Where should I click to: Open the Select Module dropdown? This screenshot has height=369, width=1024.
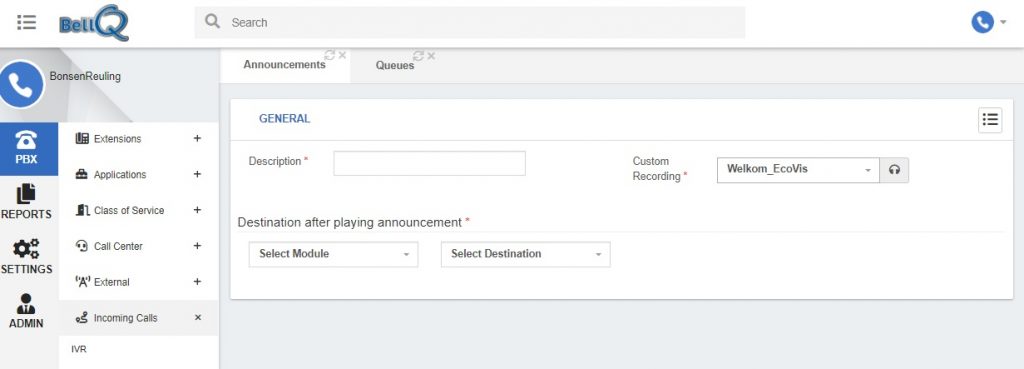click(334, 254)
